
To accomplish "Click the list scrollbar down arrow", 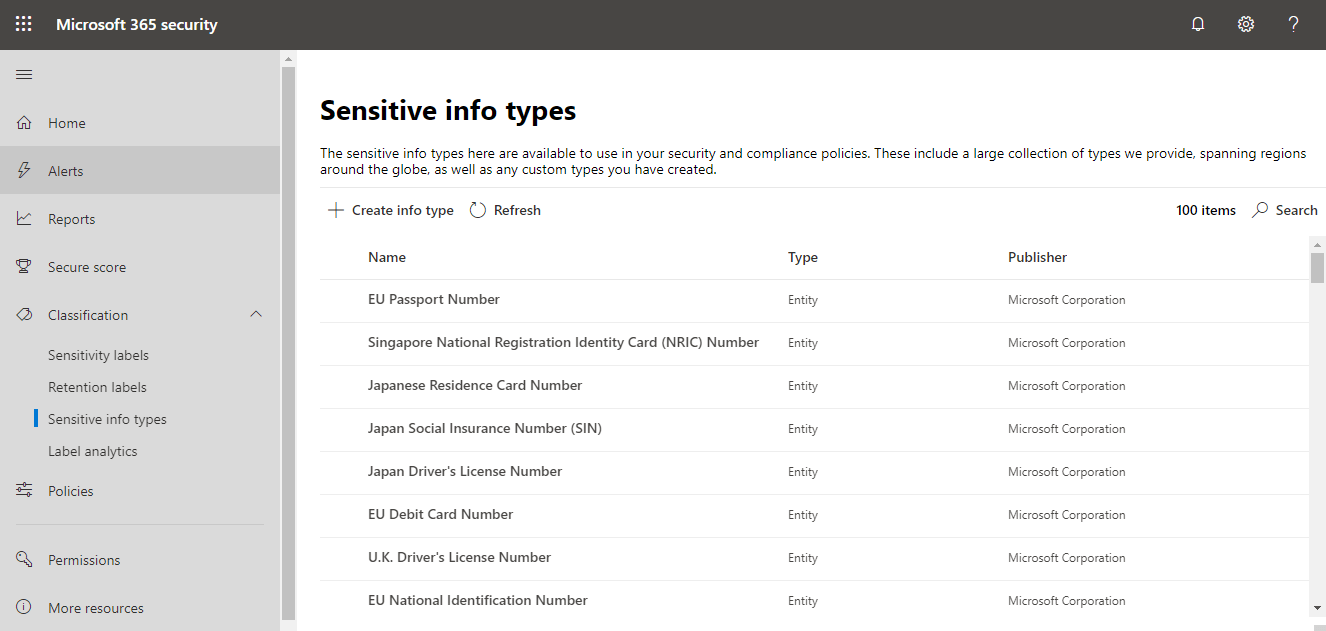I will (x=1317, y=608).
